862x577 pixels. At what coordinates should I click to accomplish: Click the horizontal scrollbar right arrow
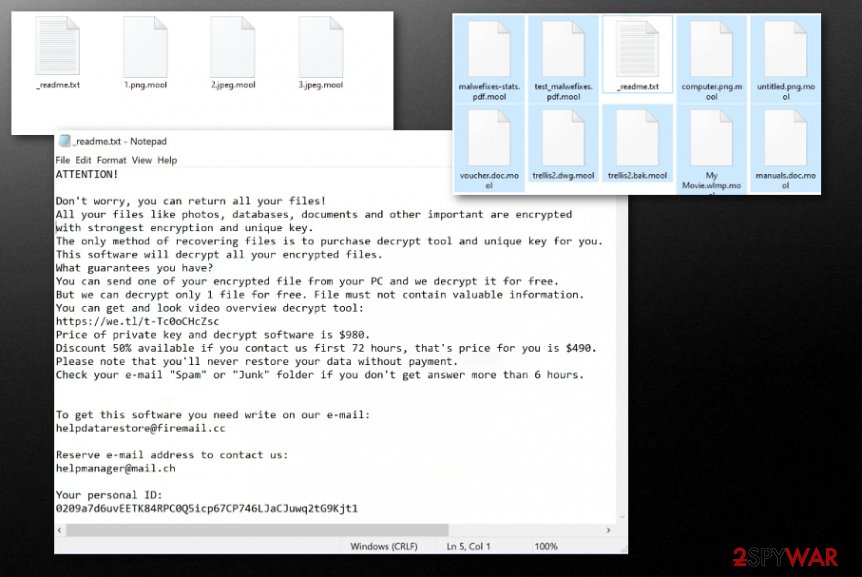[x=608, y=530]
